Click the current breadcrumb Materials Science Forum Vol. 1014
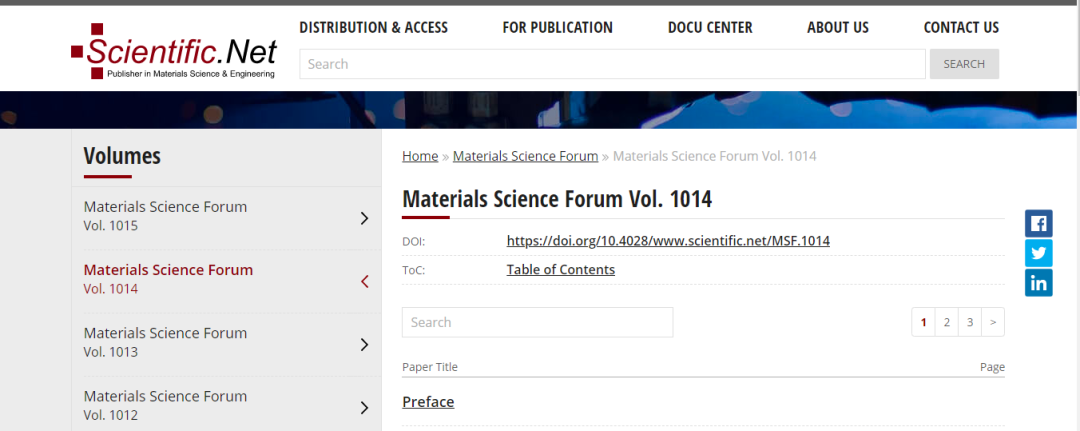 click(x=715, y=156)
